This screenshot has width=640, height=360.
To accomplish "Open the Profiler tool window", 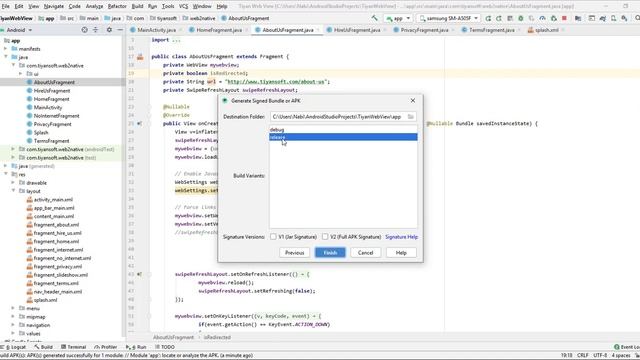I will click(106, 347).
